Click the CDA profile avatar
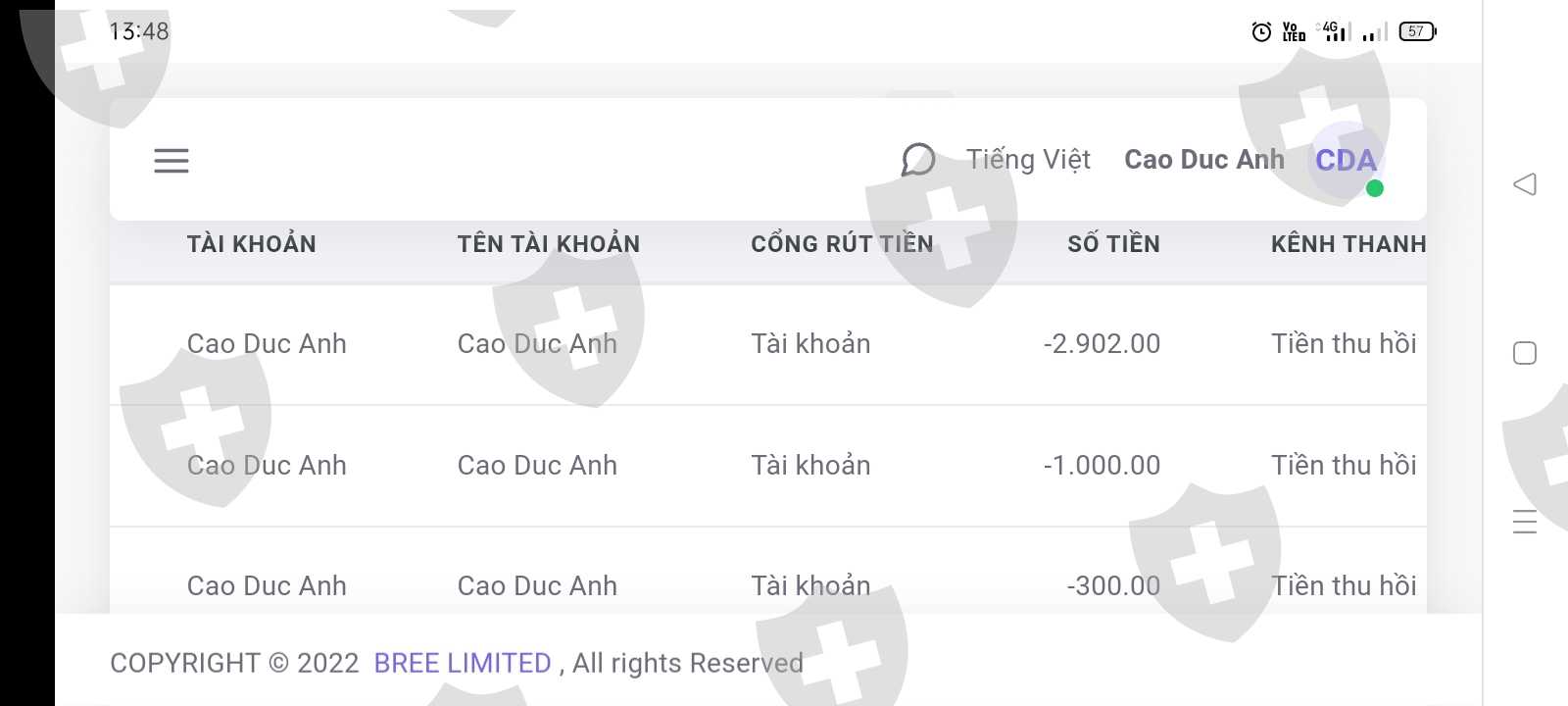Image resolution: width=1568 pixels, height=706 pixels. [1346, 161]
